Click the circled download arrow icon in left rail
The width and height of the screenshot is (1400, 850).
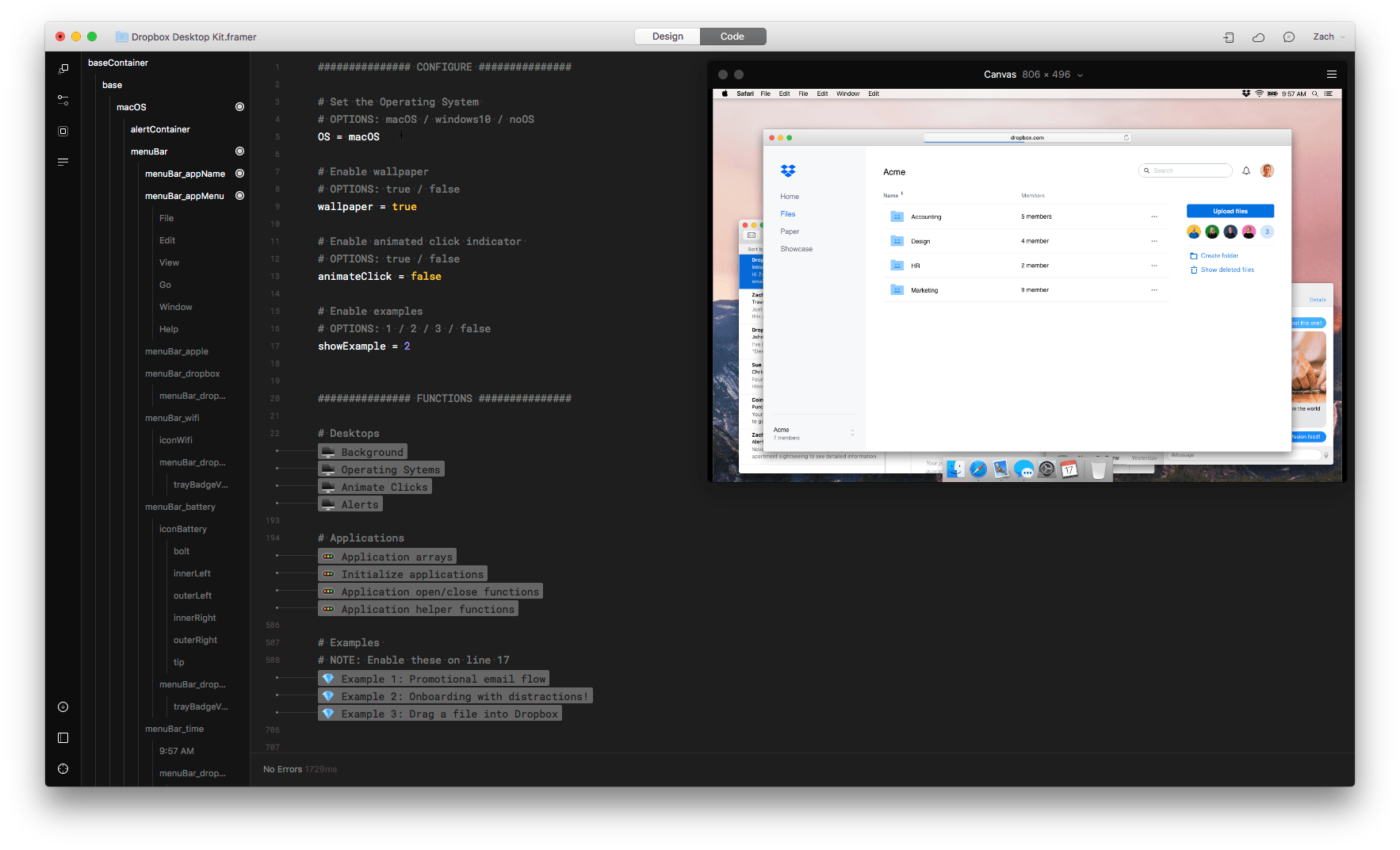(x=63, y=707)
